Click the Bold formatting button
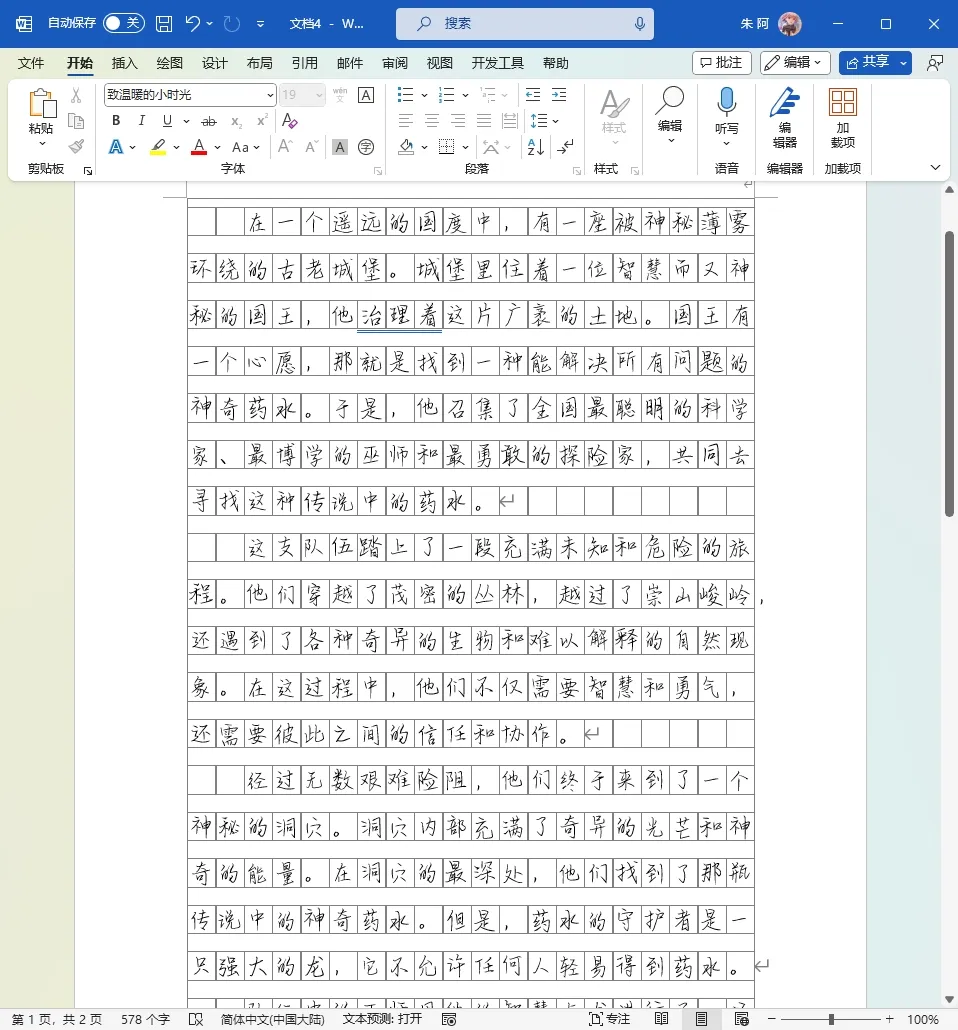 click(x=116, y=121)
